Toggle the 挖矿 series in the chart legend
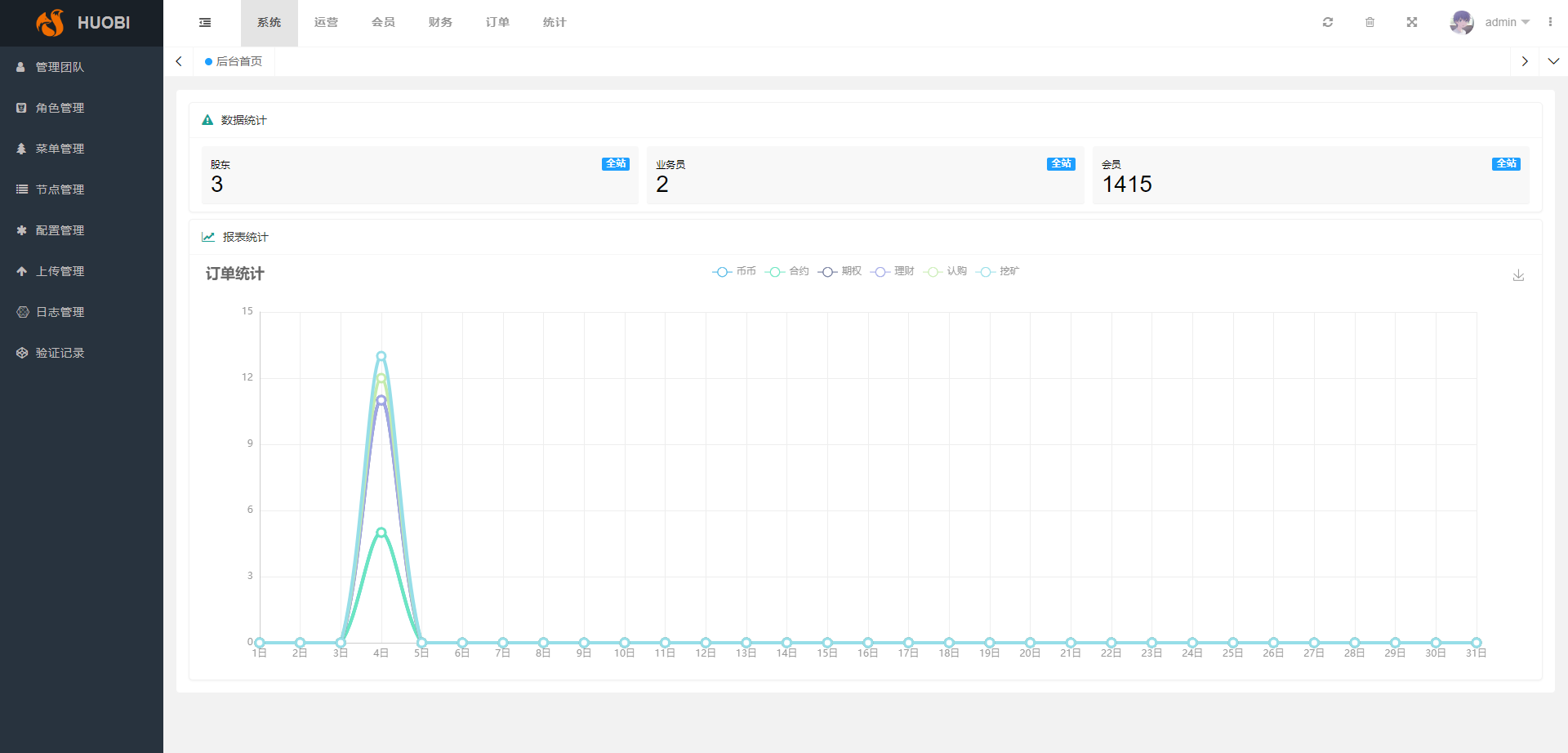The height and width of the screenshot is (753, 1568). [998, 271]
